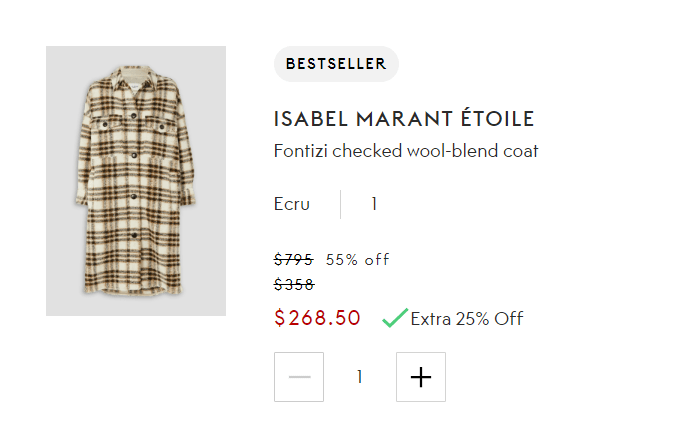Open the Isabel Marant Étoile brand link
The width and height of the screenshot is (693, 438).
pos(403,119)
